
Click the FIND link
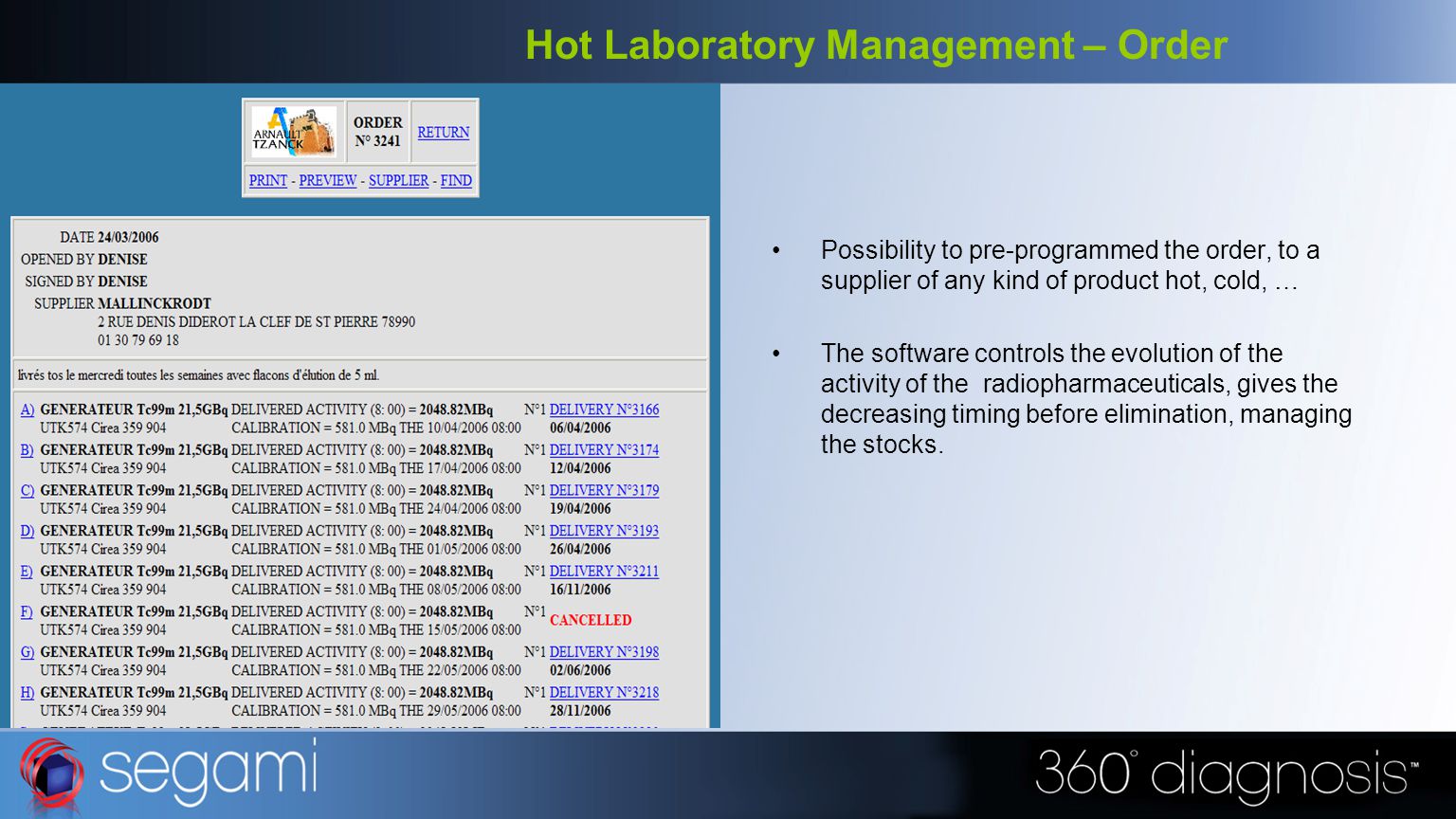coord(456,180)
